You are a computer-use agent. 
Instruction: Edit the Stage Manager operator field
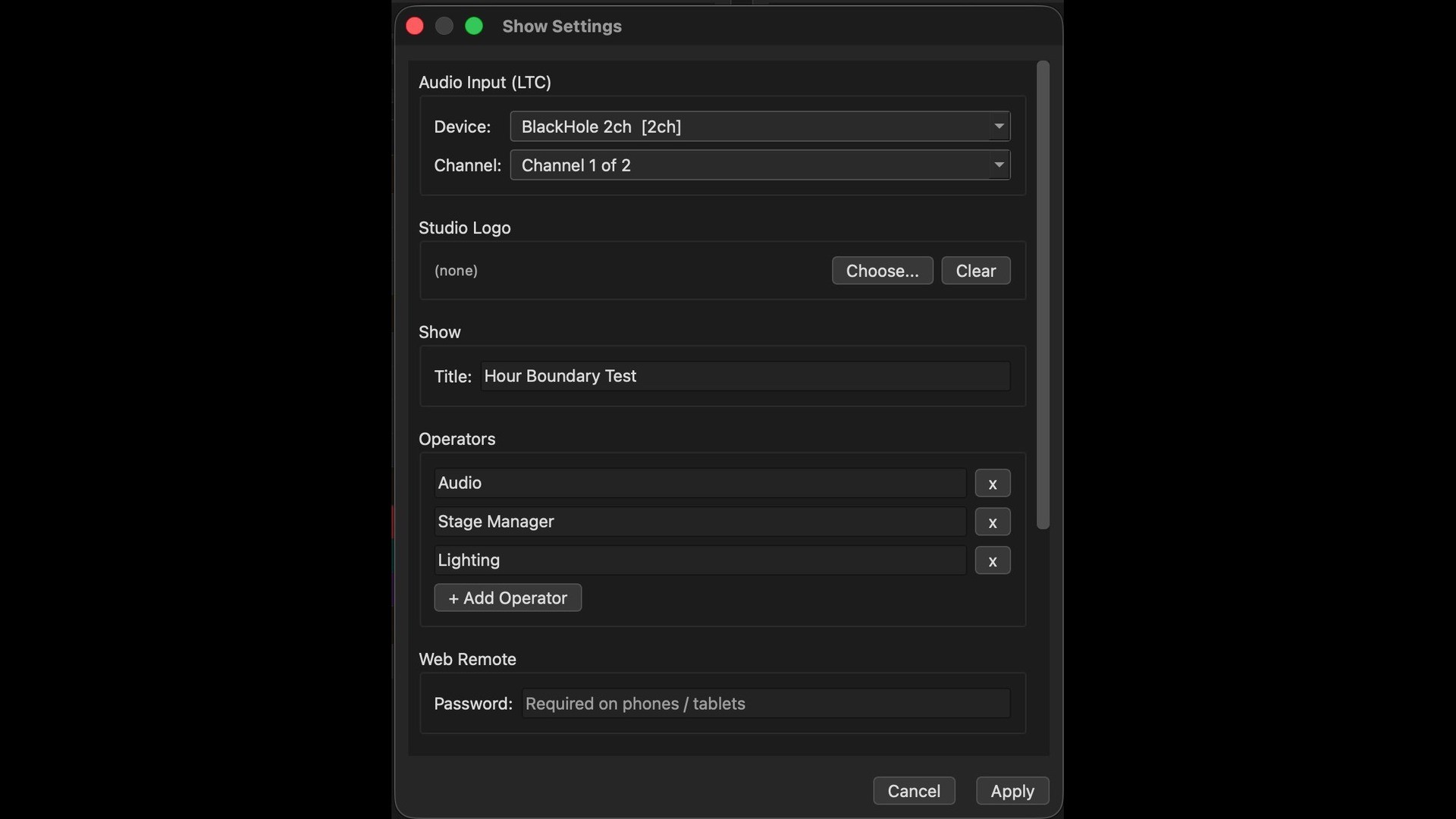point(699,522)
